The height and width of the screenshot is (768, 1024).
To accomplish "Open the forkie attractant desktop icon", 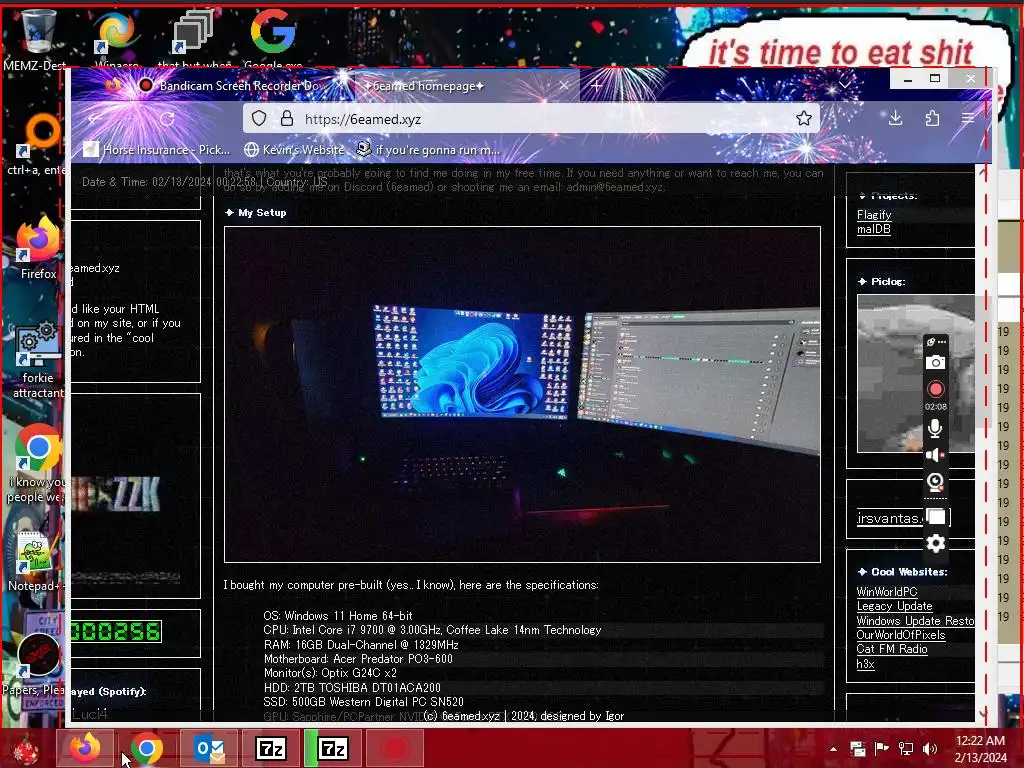I will click(x=38, y=360).
